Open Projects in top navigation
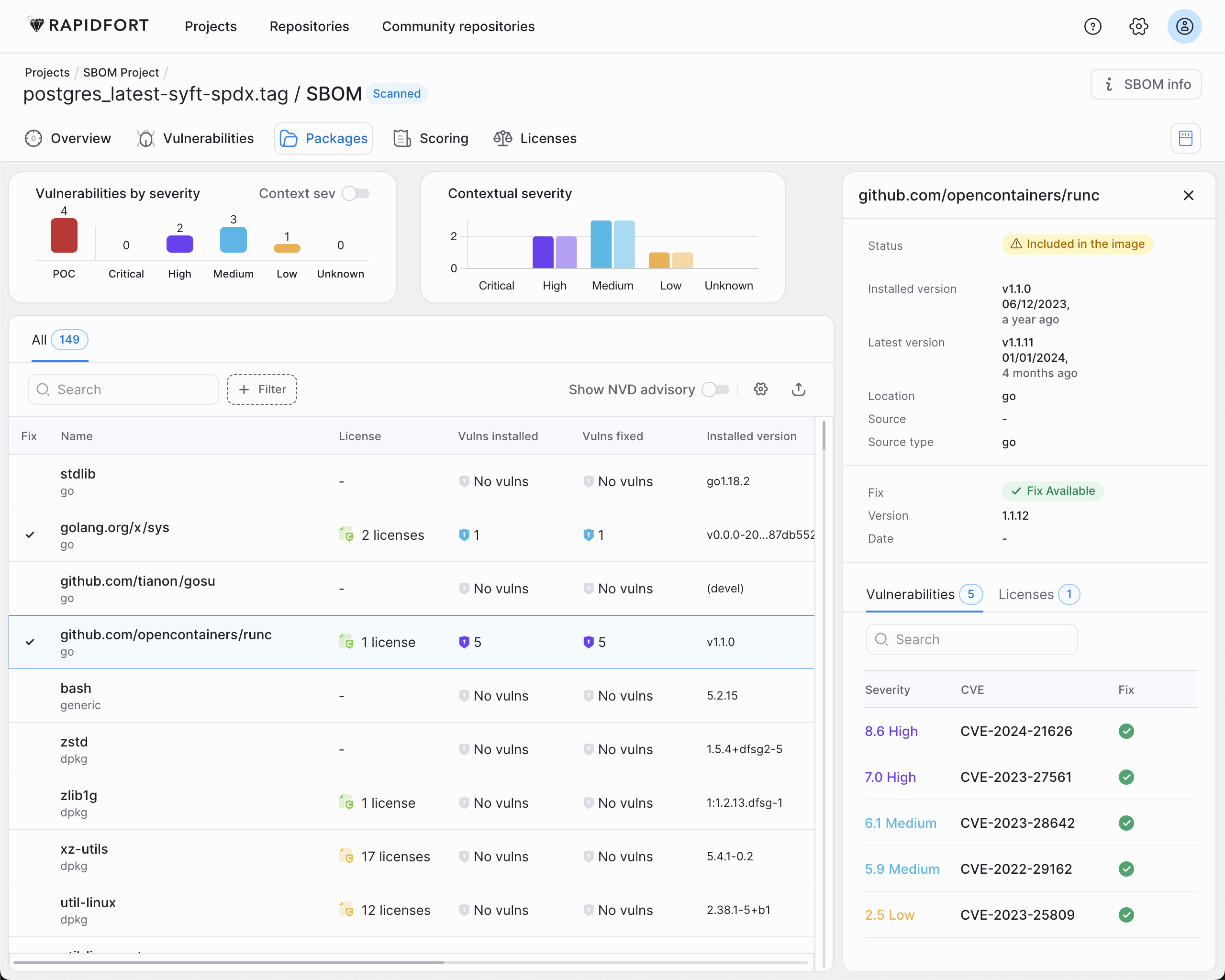 (211, 26)
